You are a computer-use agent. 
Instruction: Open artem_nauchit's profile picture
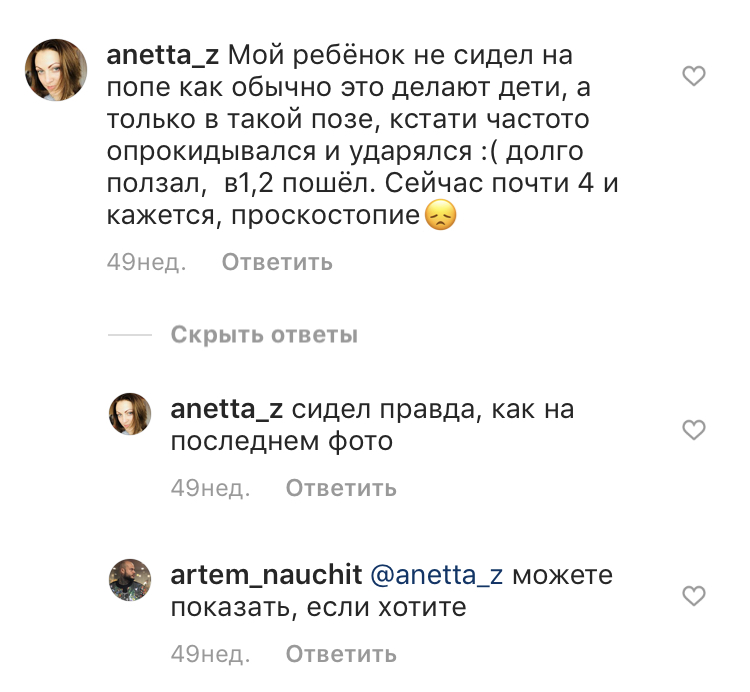coord(129,581)
